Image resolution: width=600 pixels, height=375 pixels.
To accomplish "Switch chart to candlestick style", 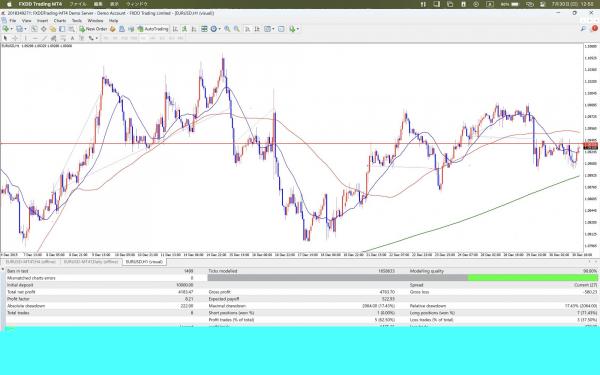I will (184, 29).
